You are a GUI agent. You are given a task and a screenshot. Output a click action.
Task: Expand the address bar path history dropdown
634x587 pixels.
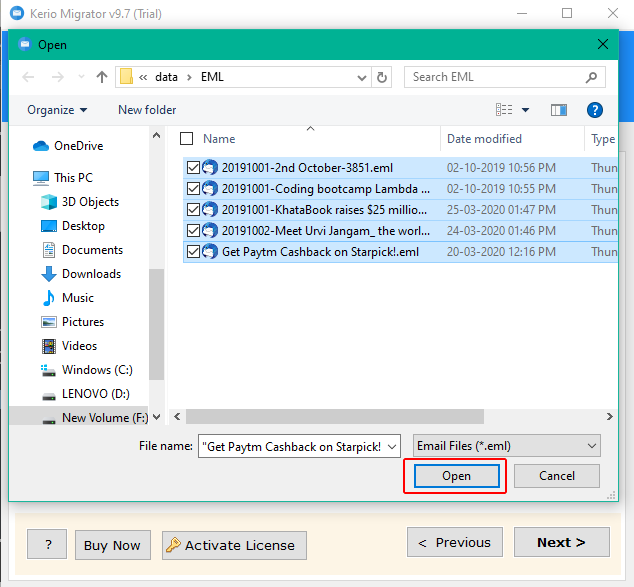click(360, 77)
